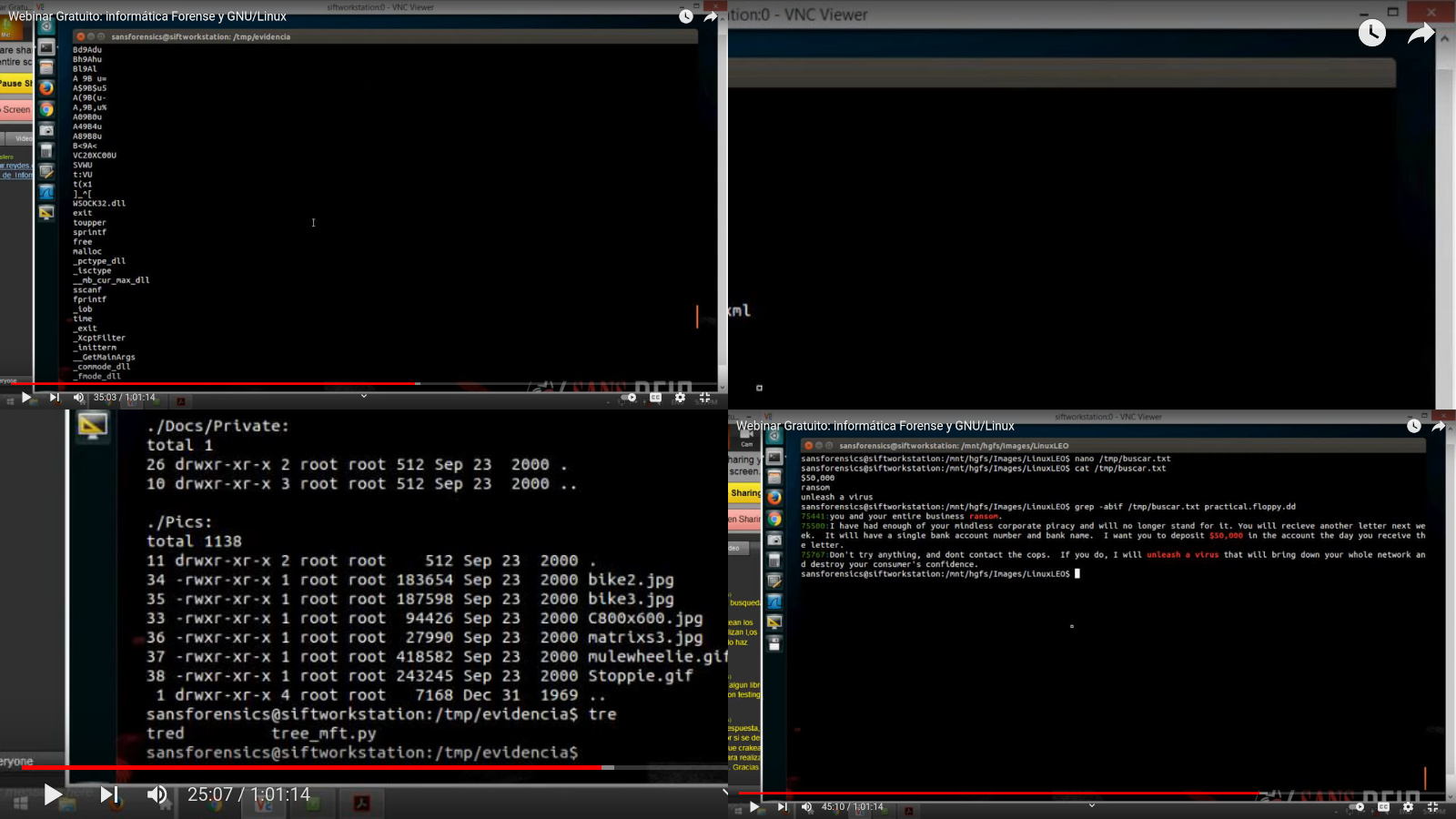1456x819 pixels.
Task: Exit full screen in the 45:10 player
Action: coord(1432,807)
